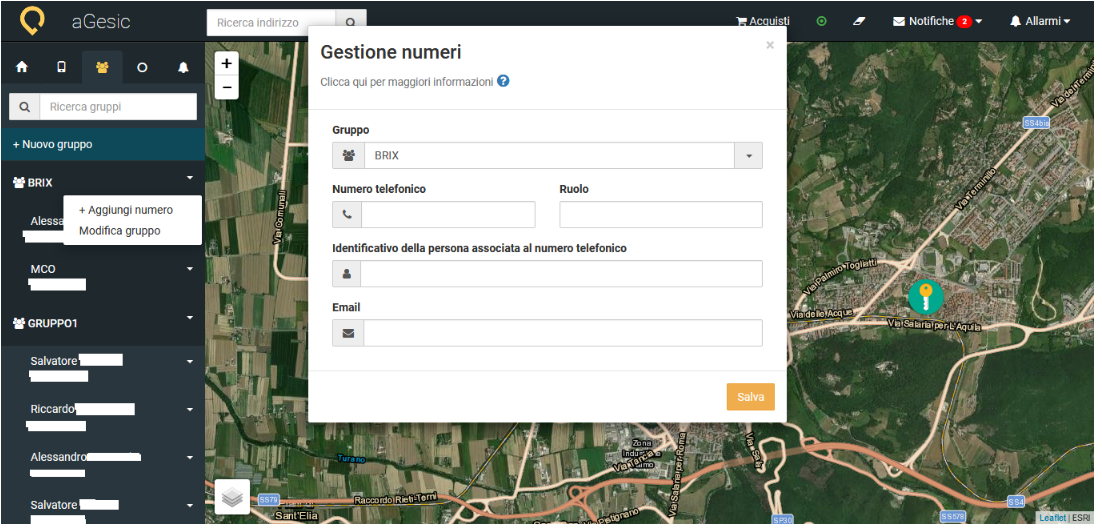1102x528 pixels.
Task: Select the groups icon tab
Action: [x=102, y=68]
